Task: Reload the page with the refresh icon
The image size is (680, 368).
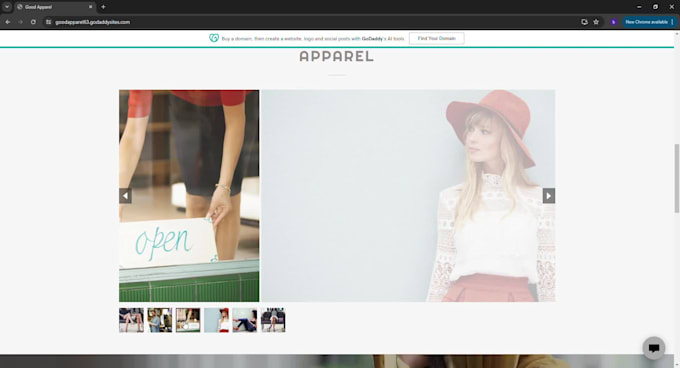Action: tap(33, 22)
